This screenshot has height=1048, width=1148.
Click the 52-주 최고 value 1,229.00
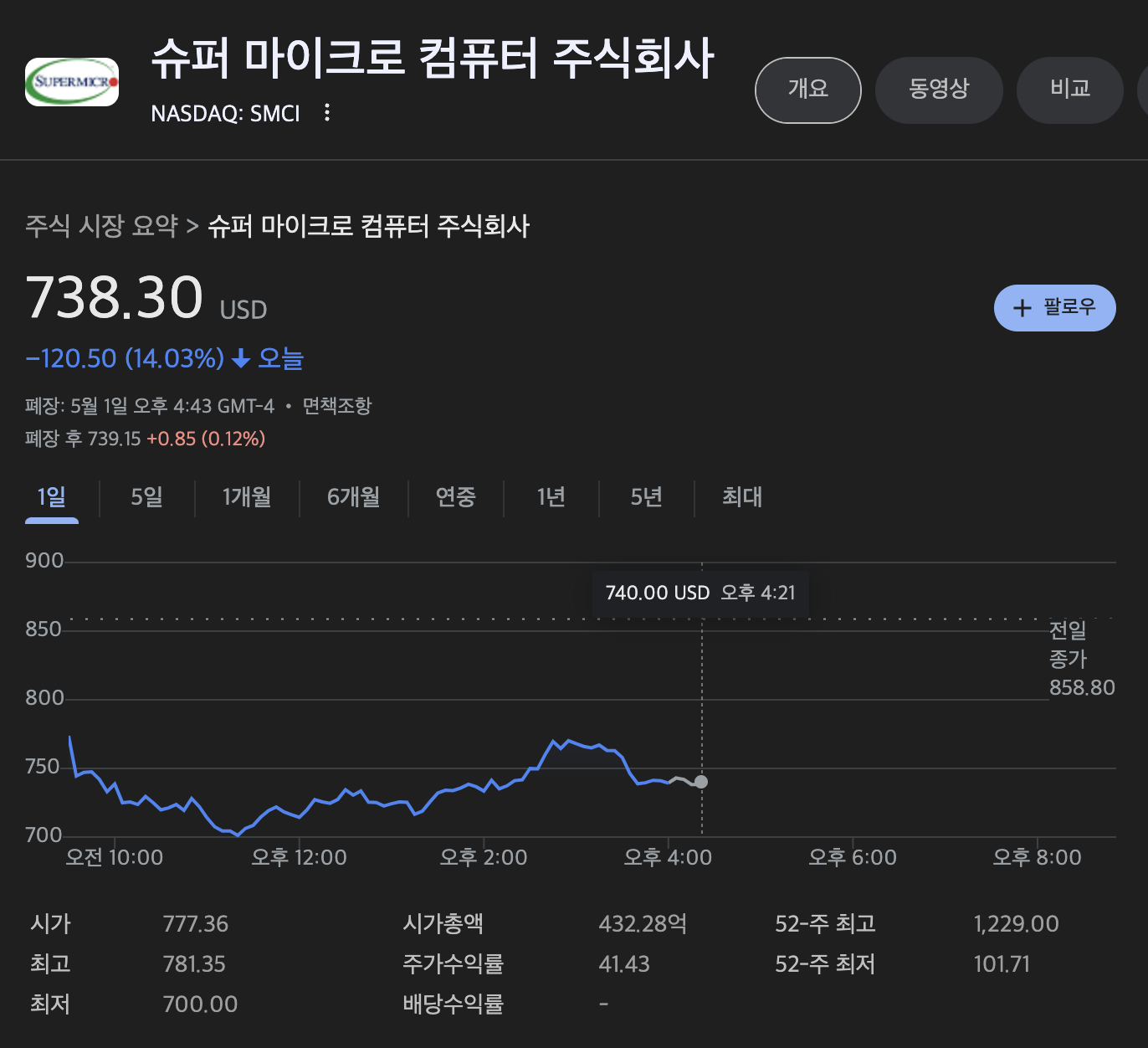tap(1016, 924)
